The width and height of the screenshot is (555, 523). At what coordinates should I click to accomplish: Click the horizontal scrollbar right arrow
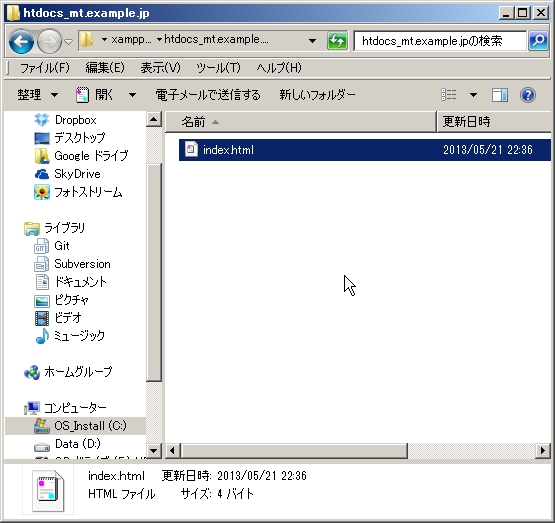pos(542,450)
